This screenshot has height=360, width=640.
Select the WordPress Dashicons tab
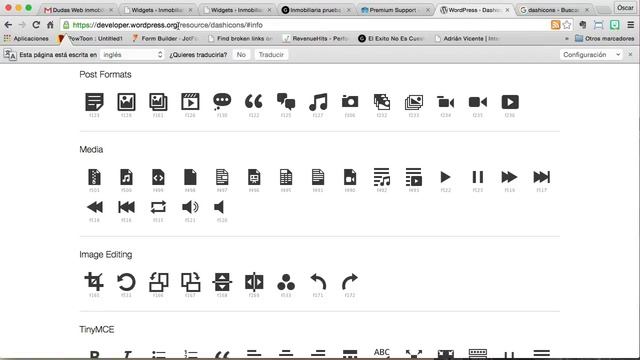[475, 10]
